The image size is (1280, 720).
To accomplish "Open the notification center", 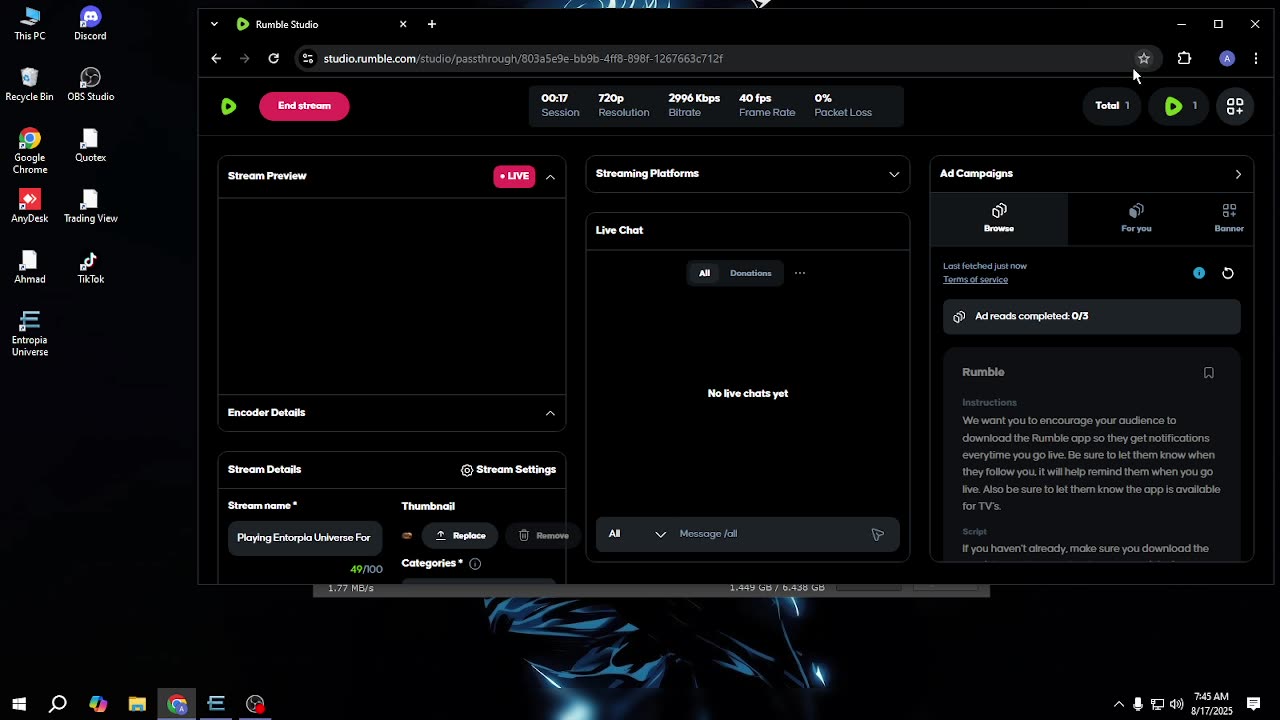I will (1255, 704).
